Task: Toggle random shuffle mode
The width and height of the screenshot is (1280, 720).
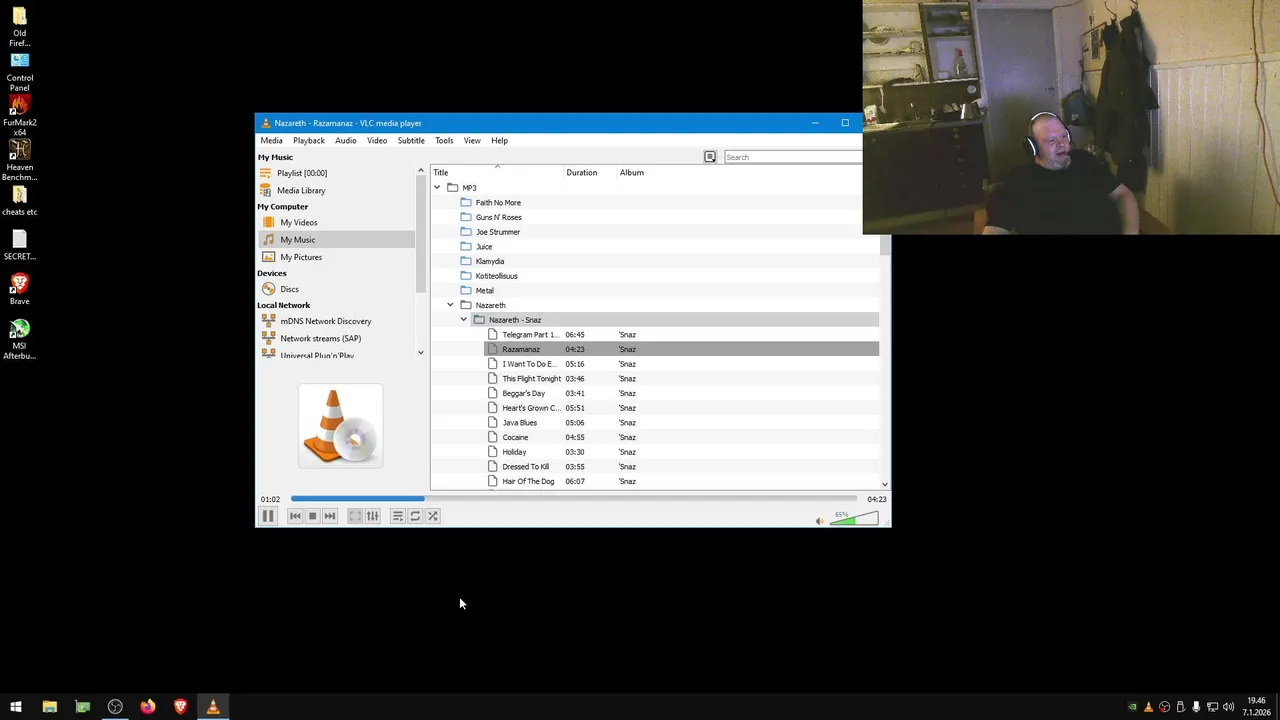Action: click(x=433, y=516)
